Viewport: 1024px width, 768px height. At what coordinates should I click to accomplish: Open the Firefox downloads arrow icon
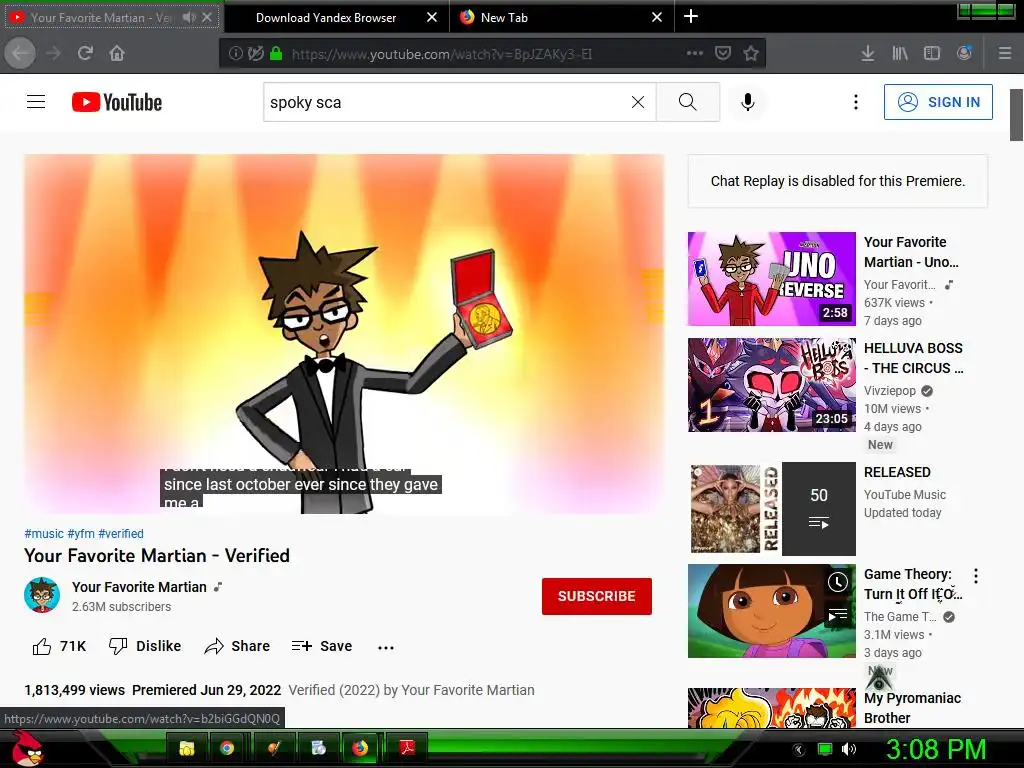tap(868, 53)
